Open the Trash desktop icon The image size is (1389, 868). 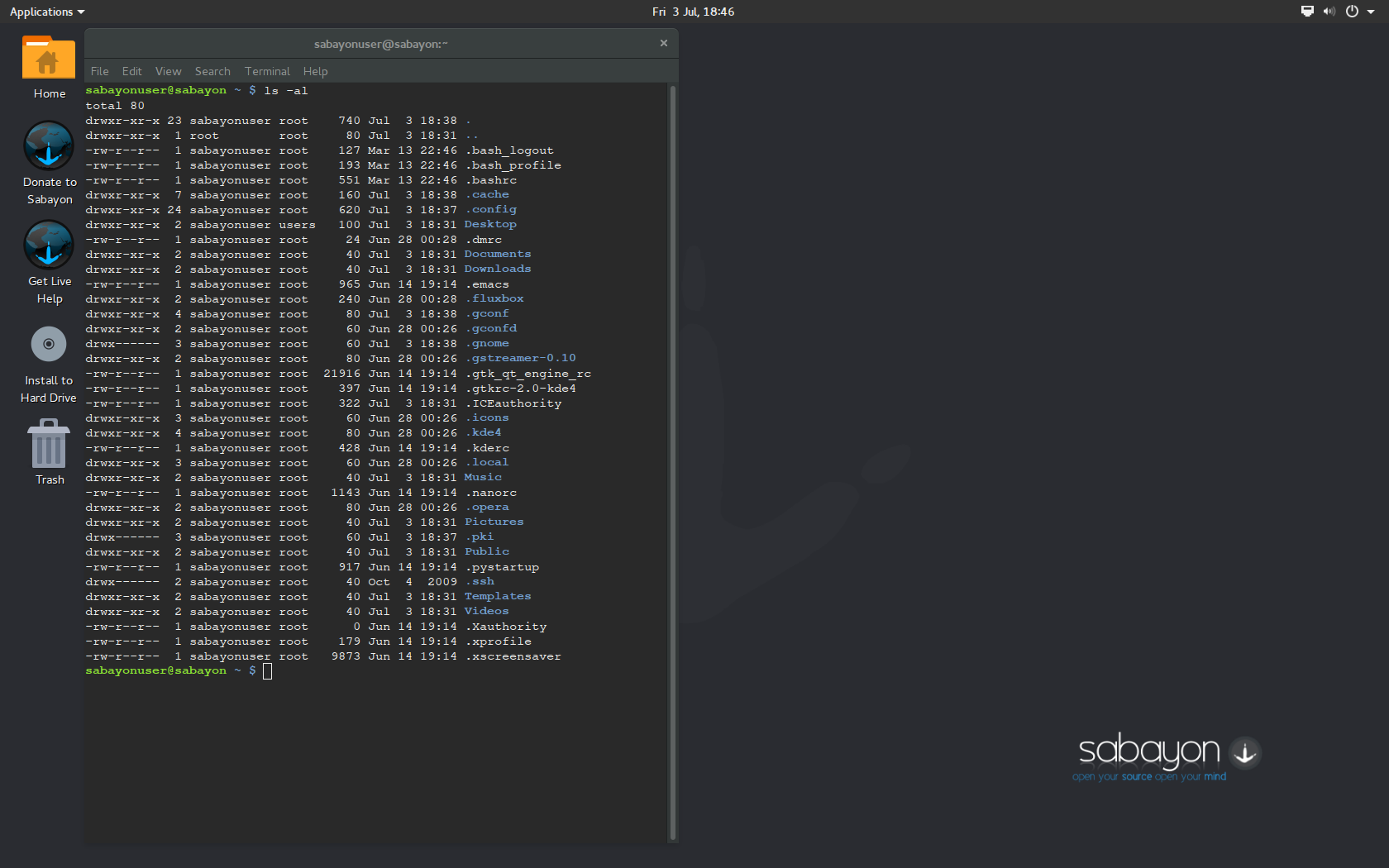tap(49, 452)
